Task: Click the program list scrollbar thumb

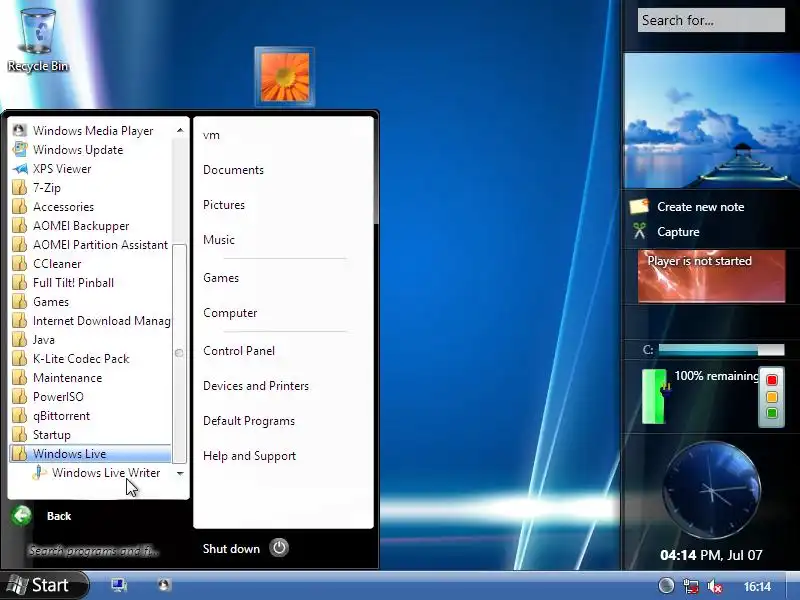Action: click(179, 353)
